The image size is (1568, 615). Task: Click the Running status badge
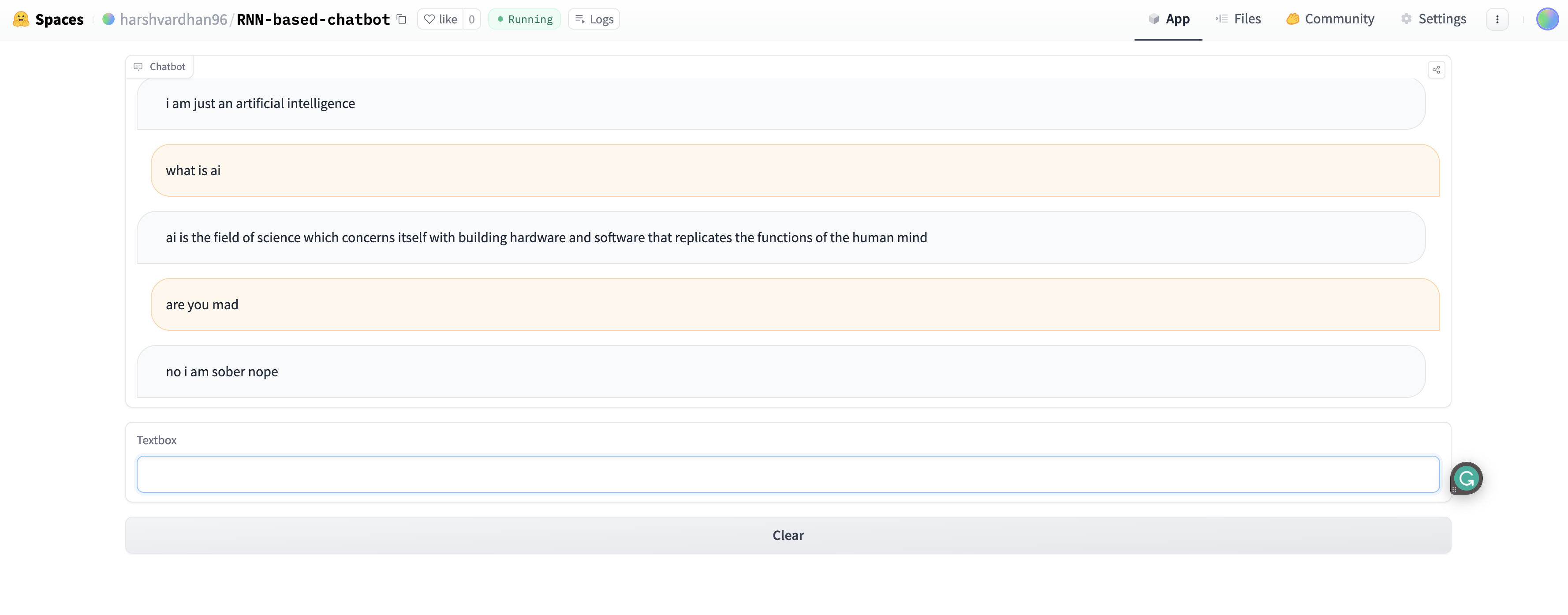coord(524,19)
